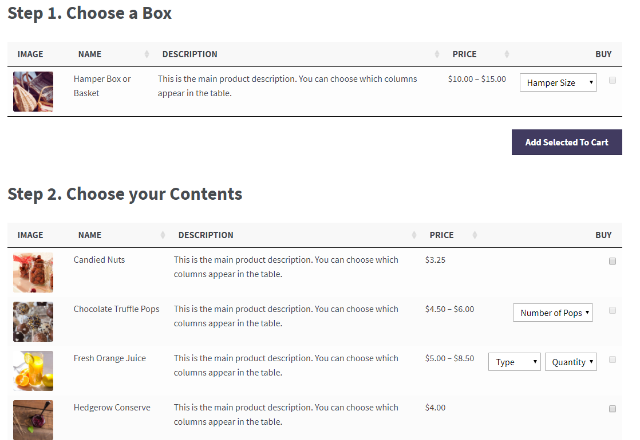The width and height of the screenshot is (640, 440).
Task: Click the $4.50 – $6.00 price
Action: (x=449, y=309)
